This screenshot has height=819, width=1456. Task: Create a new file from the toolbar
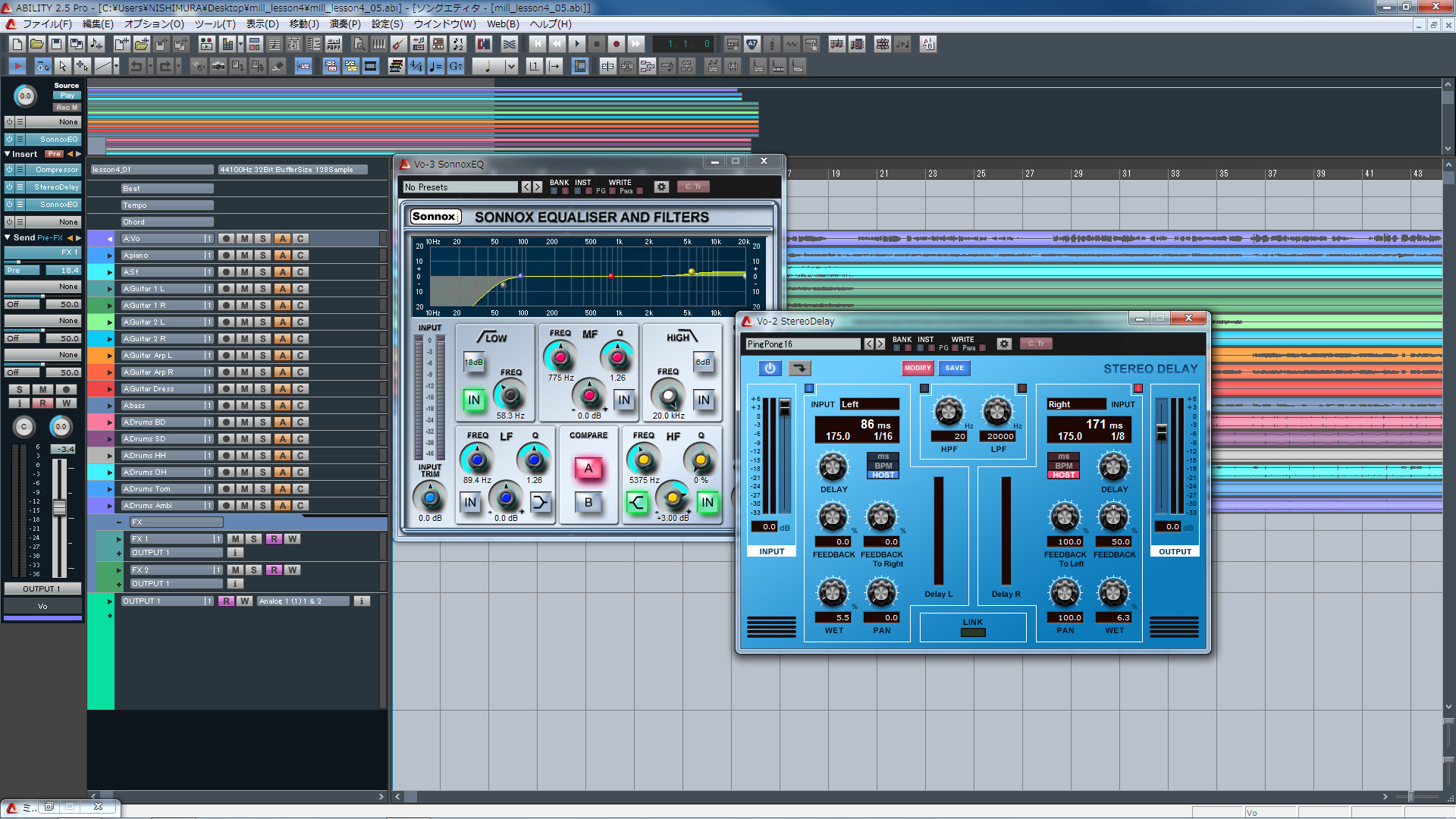17,44
